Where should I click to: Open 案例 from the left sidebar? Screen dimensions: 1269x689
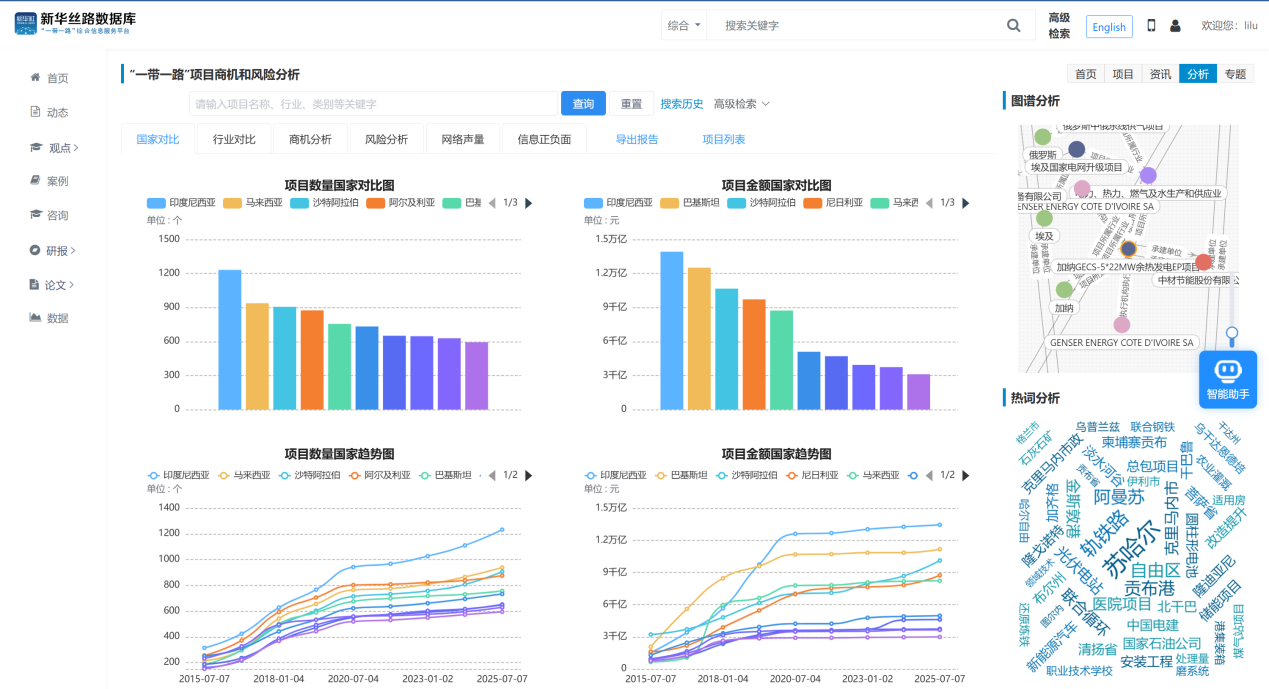tap(50, 181)
